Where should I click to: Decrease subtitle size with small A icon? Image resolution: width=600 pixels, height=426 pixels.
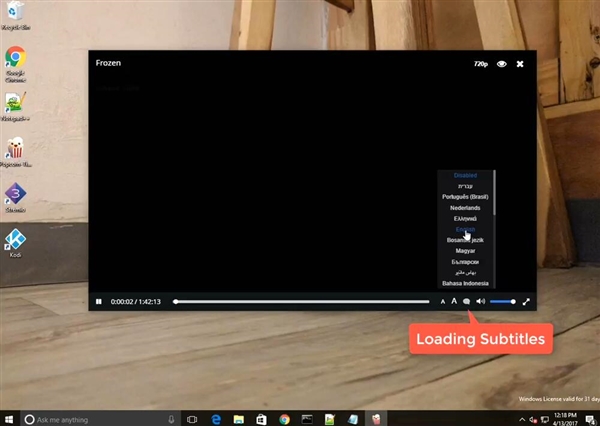443,301
